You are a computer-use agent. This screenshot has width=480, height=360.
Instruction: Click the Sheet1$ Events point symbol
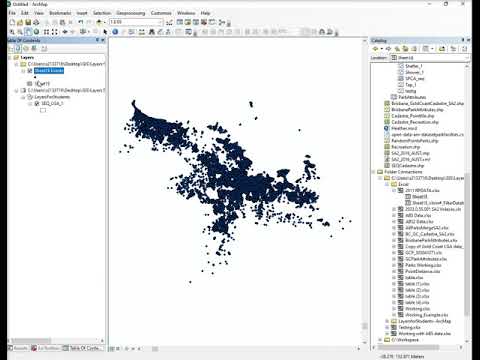[x=35, y=77]
